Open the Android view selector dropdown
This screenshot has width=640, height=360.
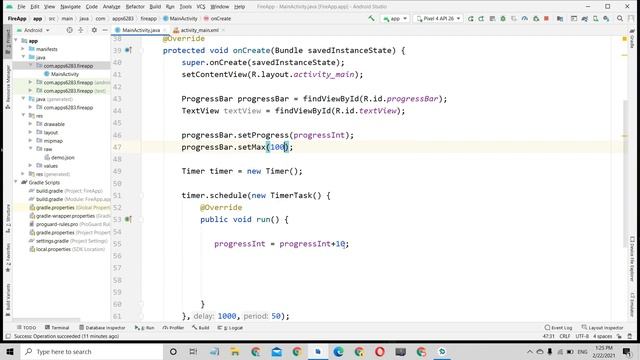[33, 30]
